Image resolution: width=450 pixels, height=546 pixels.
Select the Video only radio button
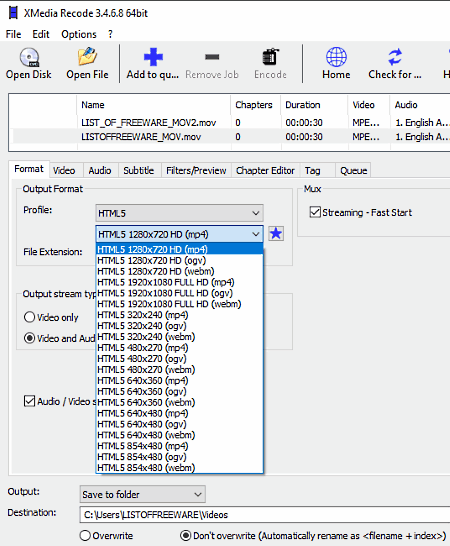[x=30, y=317]
